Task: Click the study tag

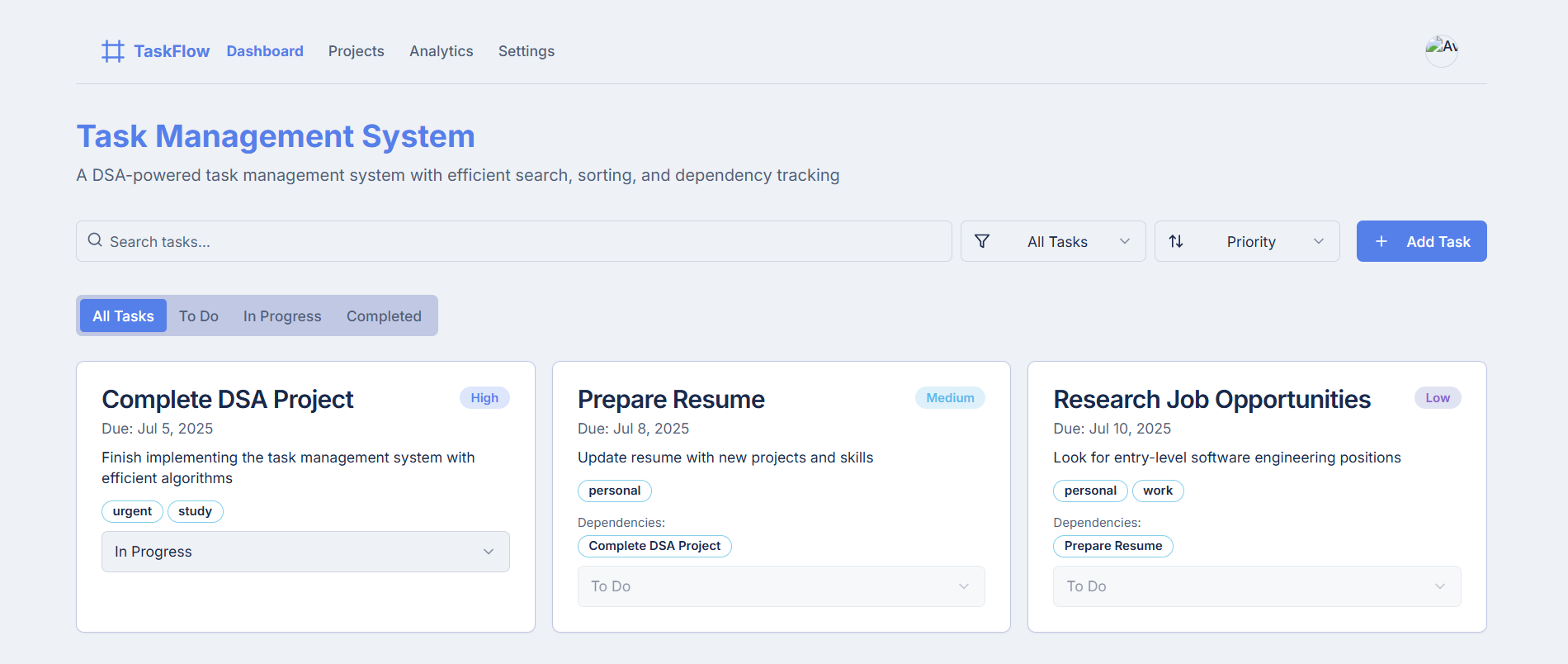Action: click(x=196, y=511)
